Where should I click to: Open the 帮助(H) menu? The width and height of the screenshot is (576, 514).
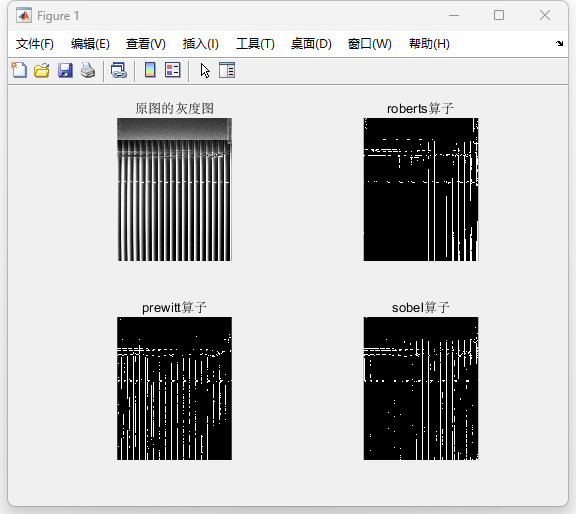(429, 44)
